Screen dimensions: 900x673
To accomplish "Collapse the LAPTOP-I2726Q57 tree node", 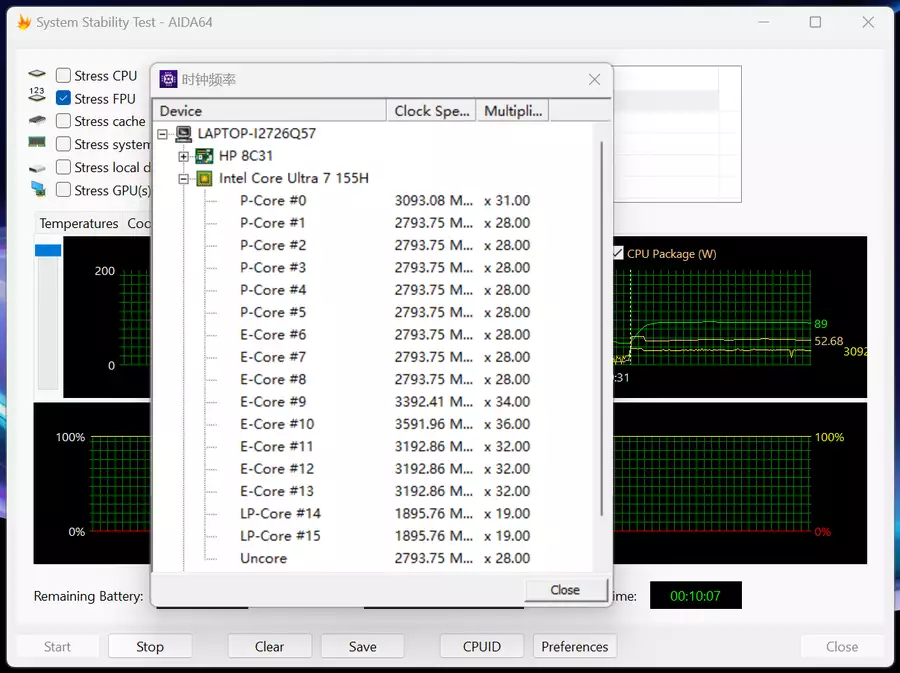I will pos(162,134).
